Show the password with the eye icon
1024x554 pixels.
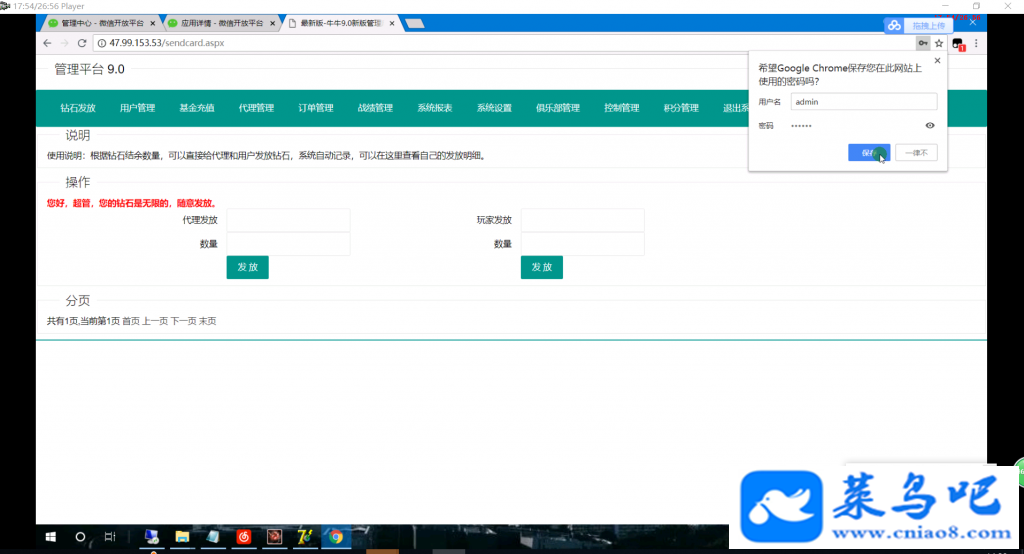(x=930, y=125)
